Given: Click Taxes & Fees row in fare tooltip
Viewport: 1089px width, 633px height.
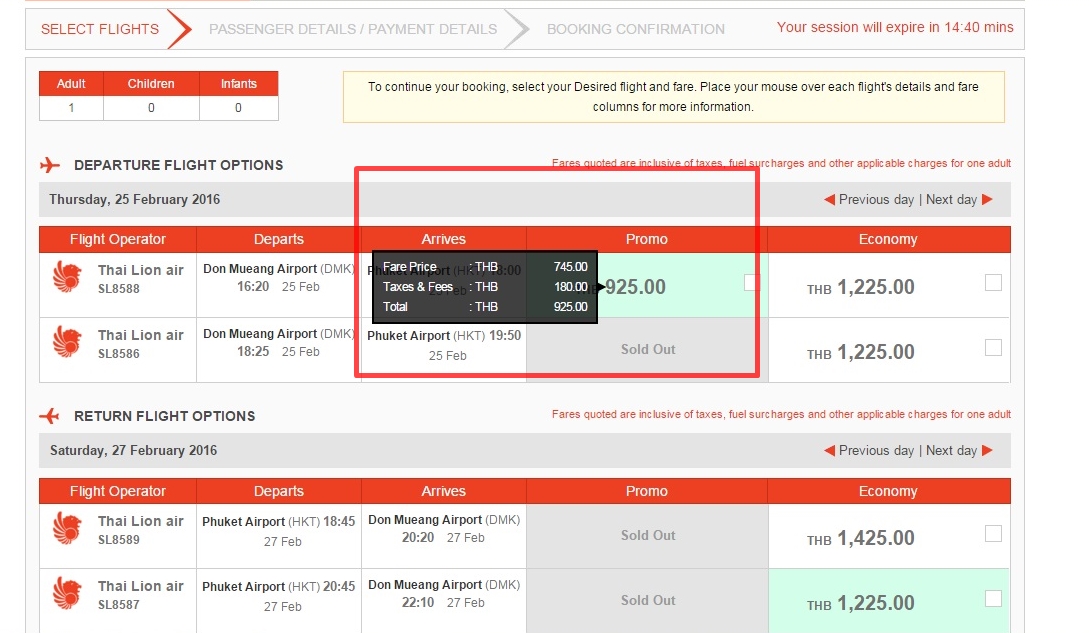Looking at the screenshot, I should pyautogui.click(x=485, y=286).
